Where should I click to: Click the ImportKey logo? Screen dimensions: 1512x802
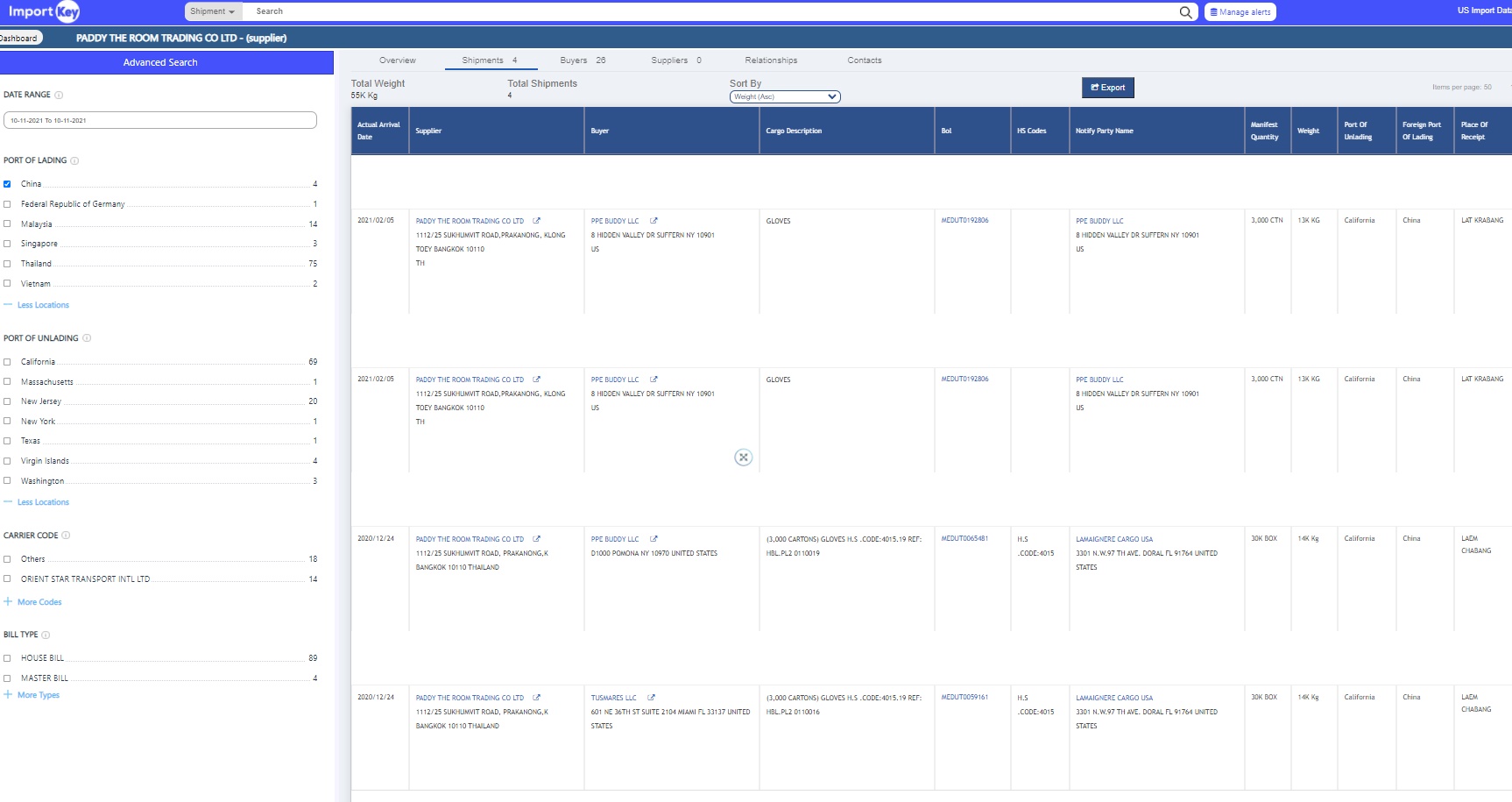44,11
